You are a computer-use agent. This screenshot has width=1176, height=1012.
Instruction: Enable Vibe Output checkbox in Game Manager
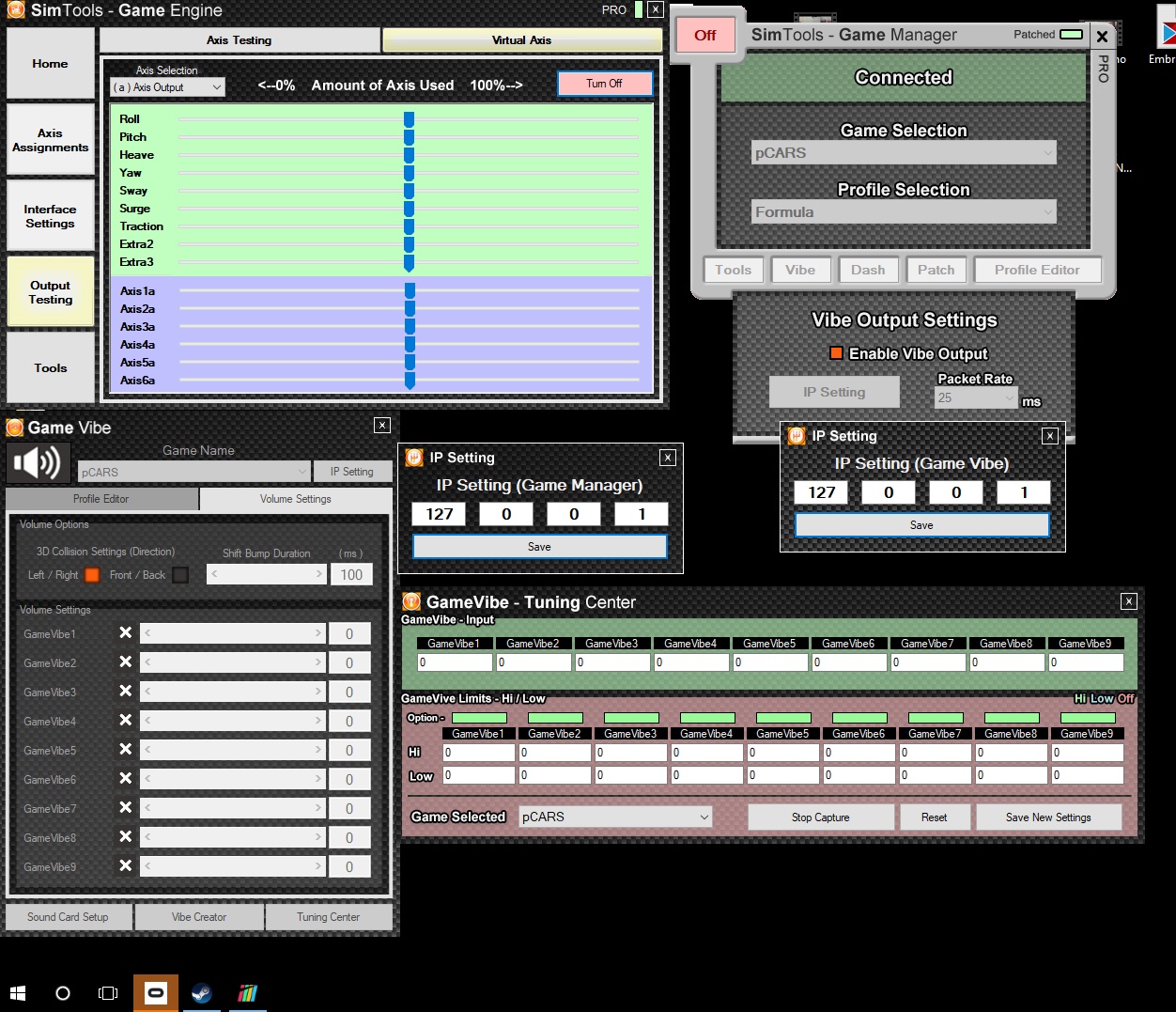pos(836,353)
